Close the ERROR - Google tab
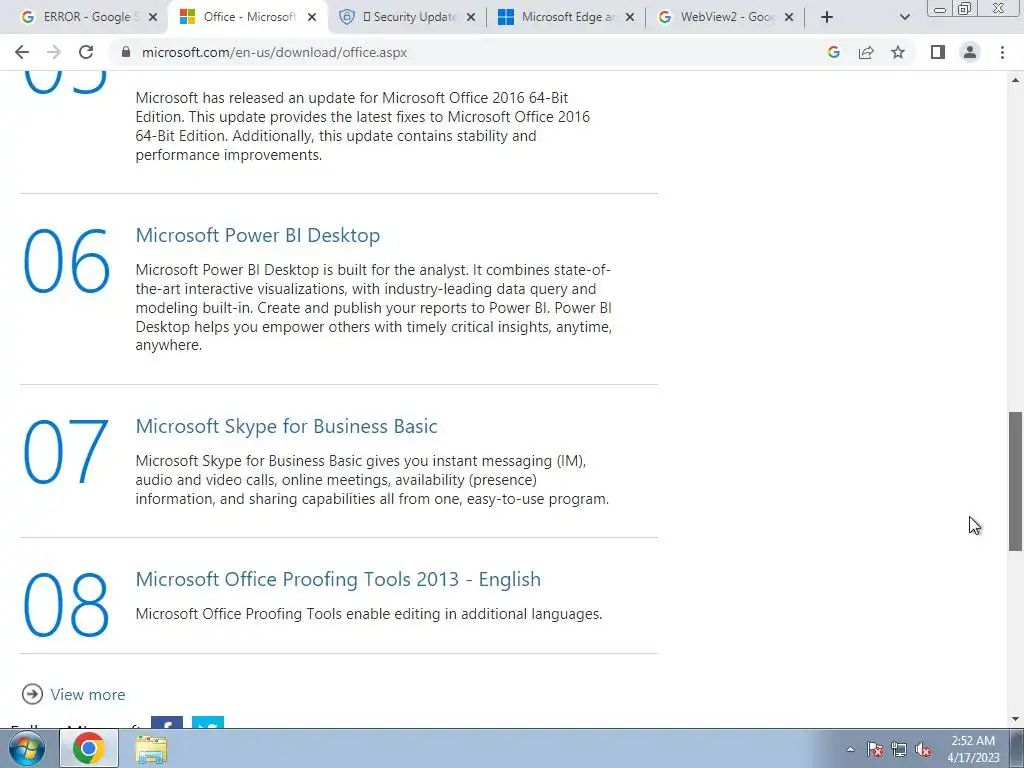The height and width of the screenshot is (768, 1024). click(153, 17)
